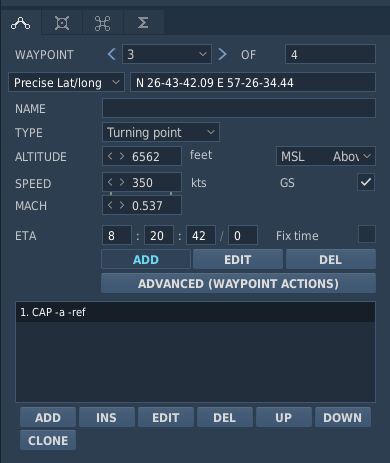This screenshot has width=390, height=463.
Task: Click DEL action button below list
Action: 225,417
